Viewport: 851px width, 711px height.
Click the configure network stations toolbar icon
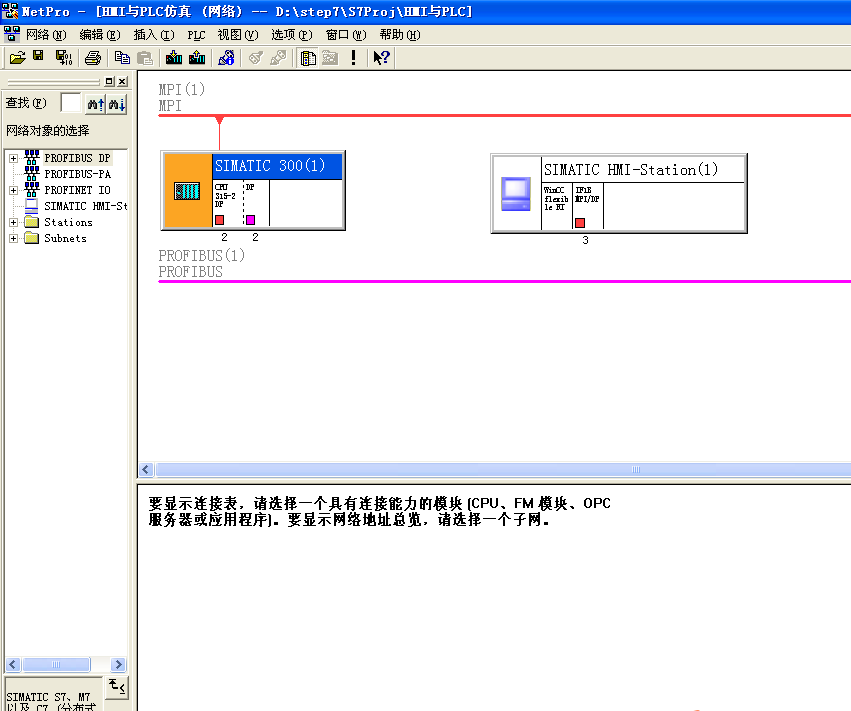[x=226, y=58]
